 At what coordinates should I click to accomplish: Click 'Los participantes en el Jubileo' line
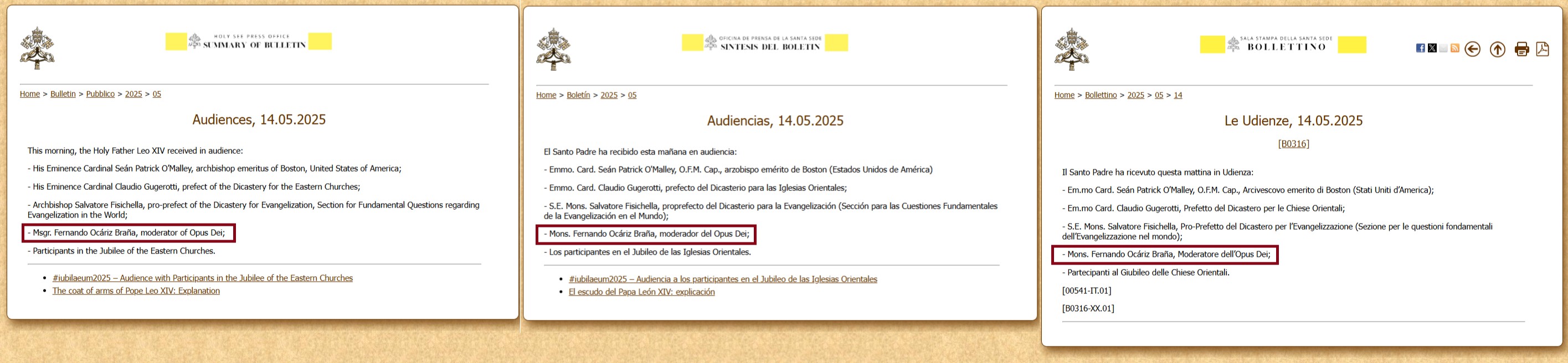[x=647, y=252]
